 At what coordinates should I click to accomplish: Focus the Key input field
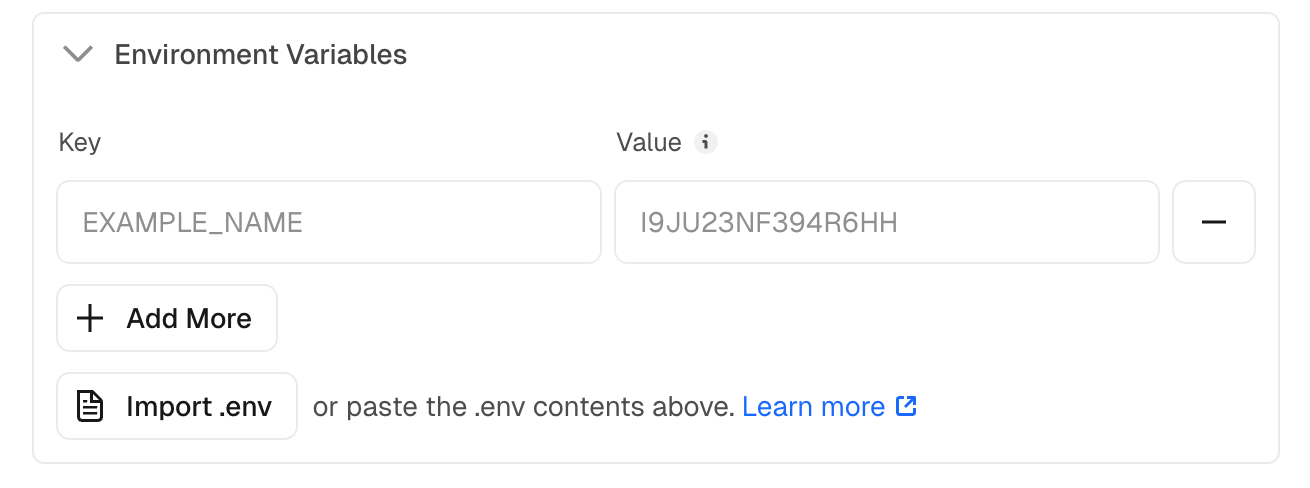pos(328,222)
